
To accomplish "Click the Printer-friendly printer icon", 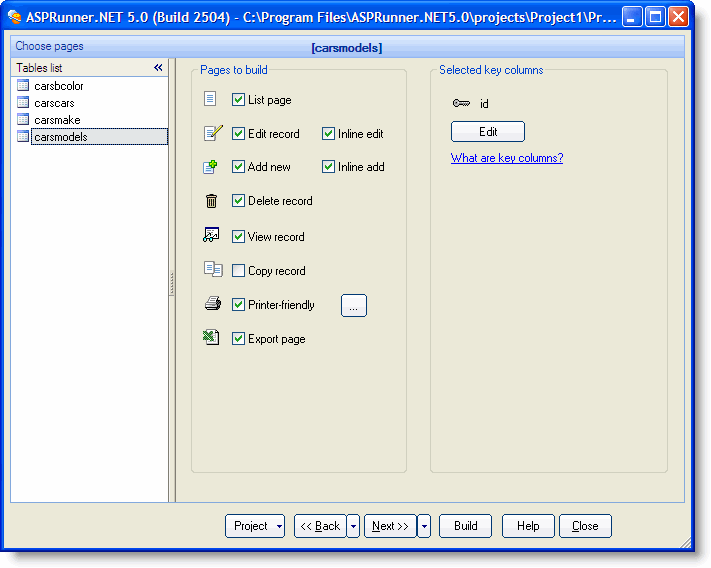I will click(x=213, y=303).
